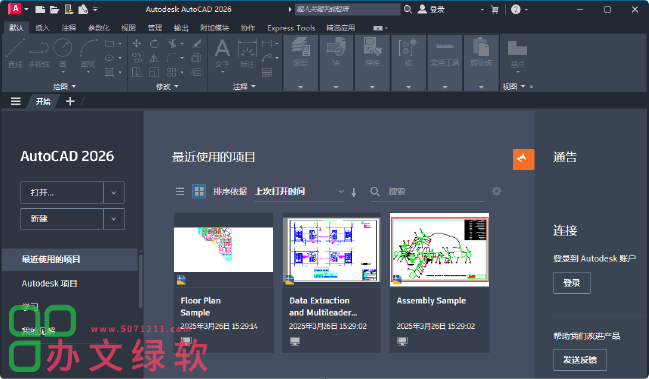
Task: Click the New file icon in Quick Access toolbar
Action: [x=40, y=9]
